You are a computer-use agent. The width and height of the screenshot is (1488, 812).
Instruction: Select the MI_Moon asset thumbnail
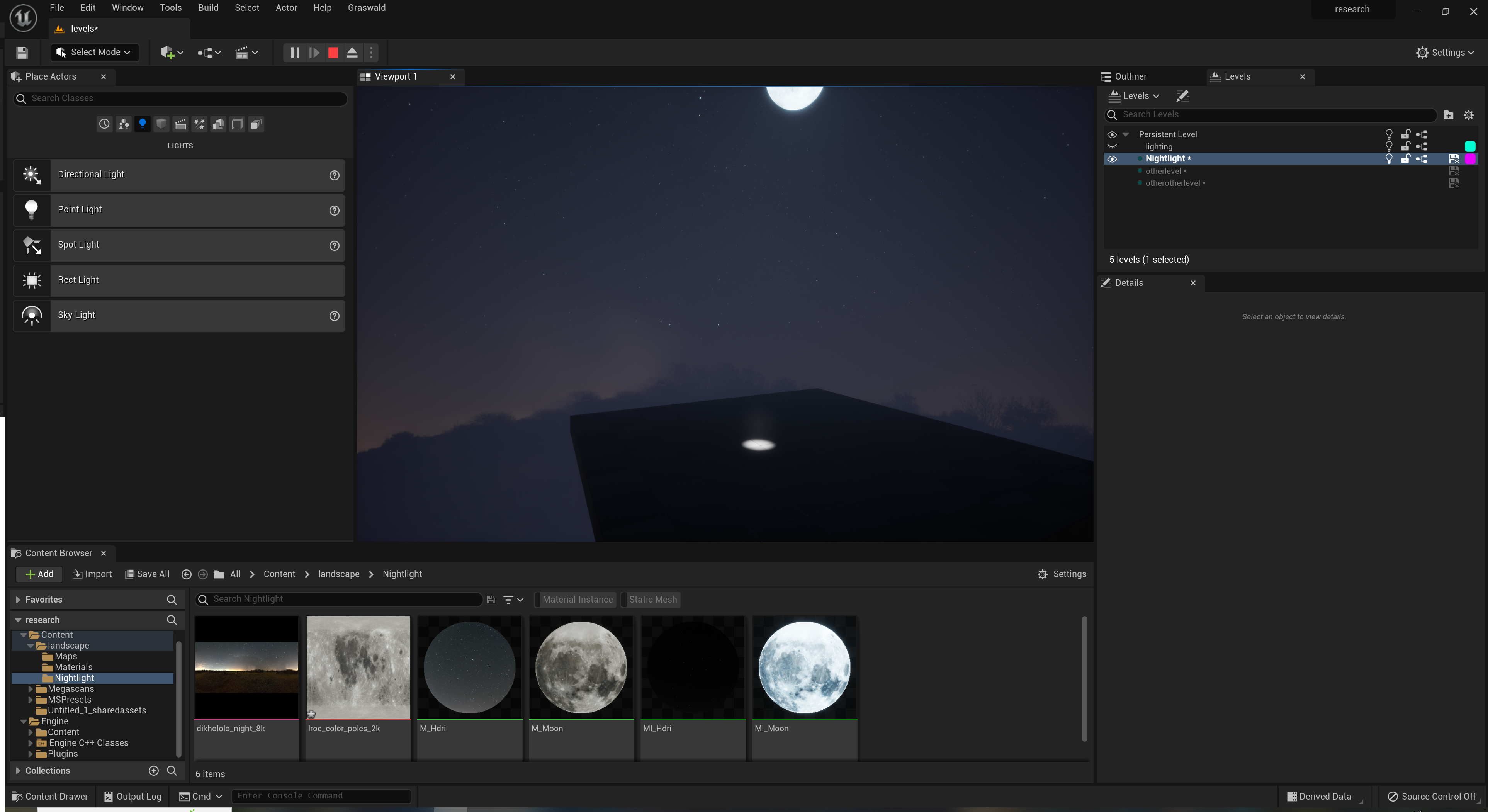coord(804,667)
